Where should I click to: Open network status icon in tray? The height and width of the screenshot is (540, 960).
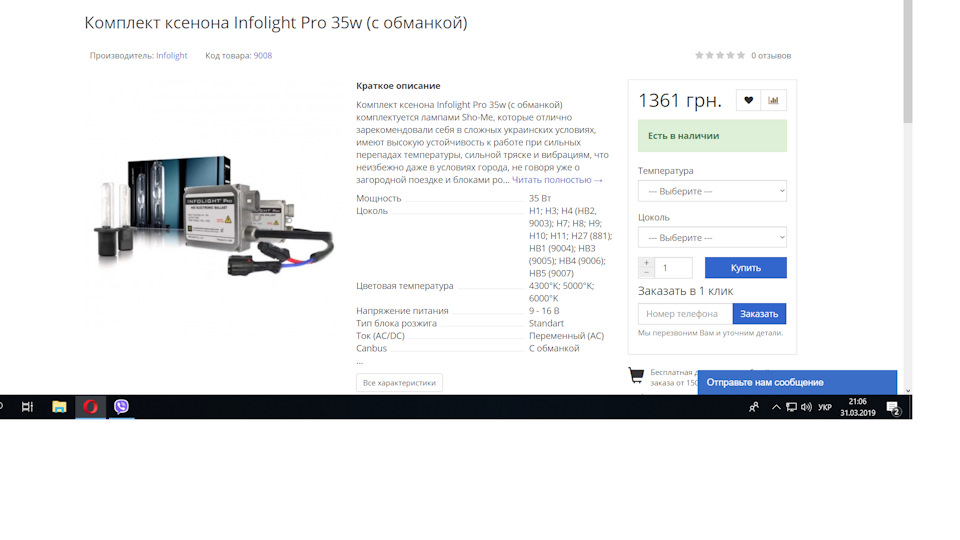click(x=792, y=407)
